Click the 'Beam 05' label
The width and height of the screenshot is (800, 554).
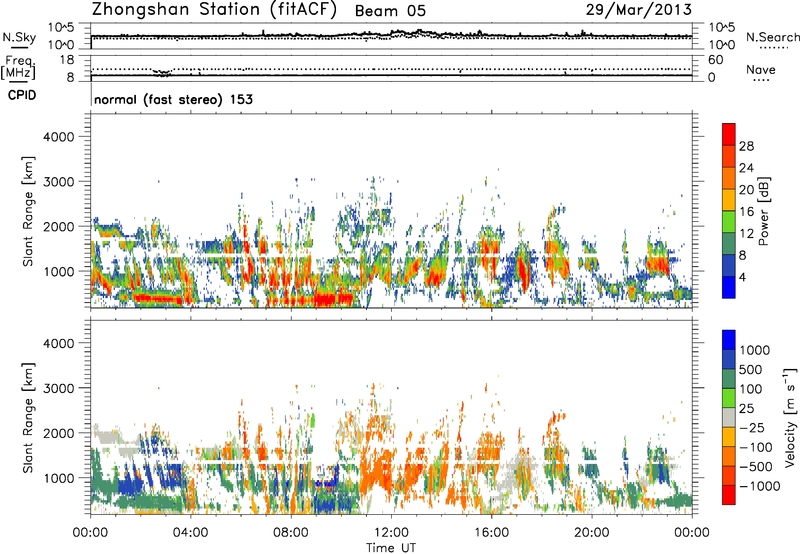390,11
